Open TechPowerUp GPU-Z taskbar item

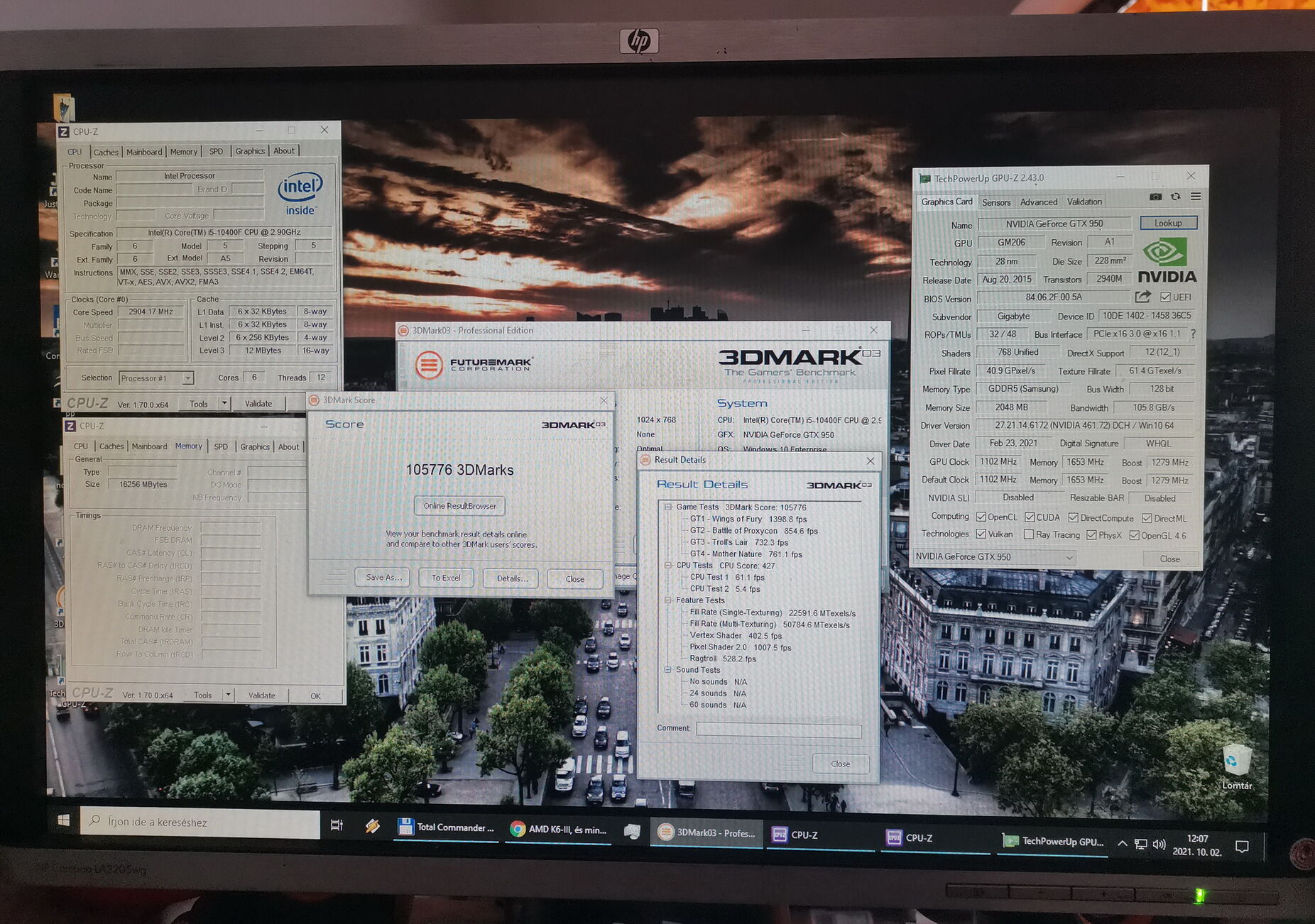tap(1053, 842)
